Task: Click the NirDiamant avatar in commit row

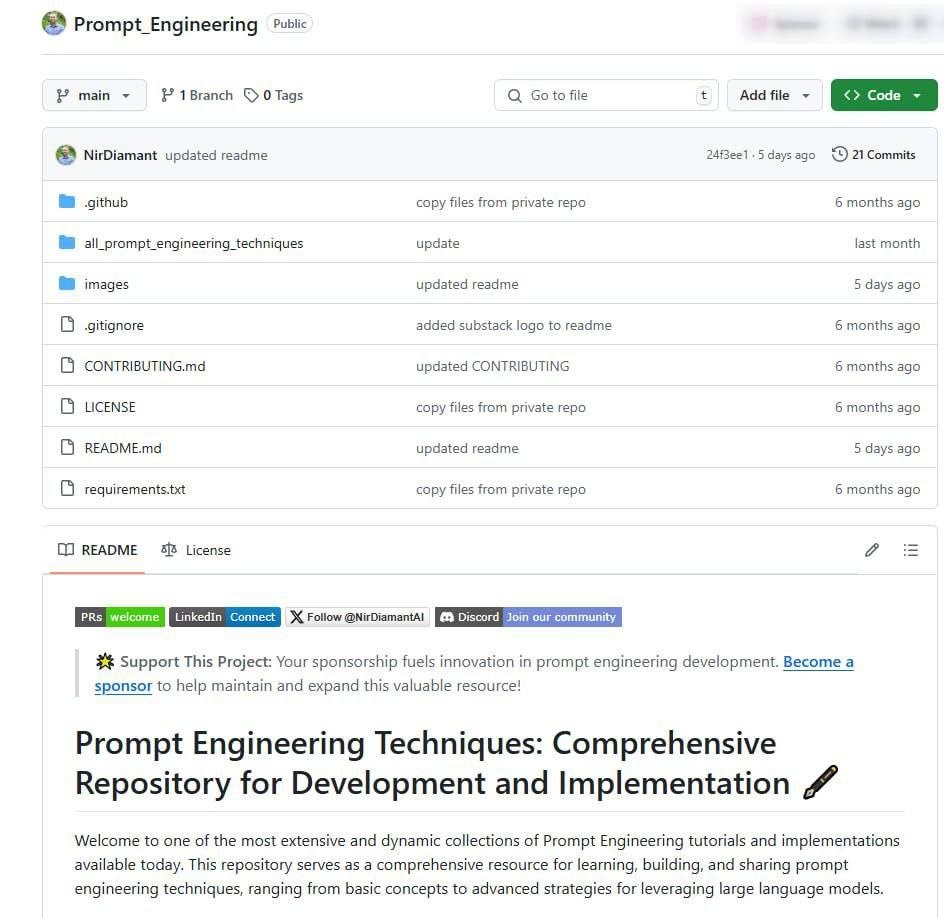Action: coord(66,155)
